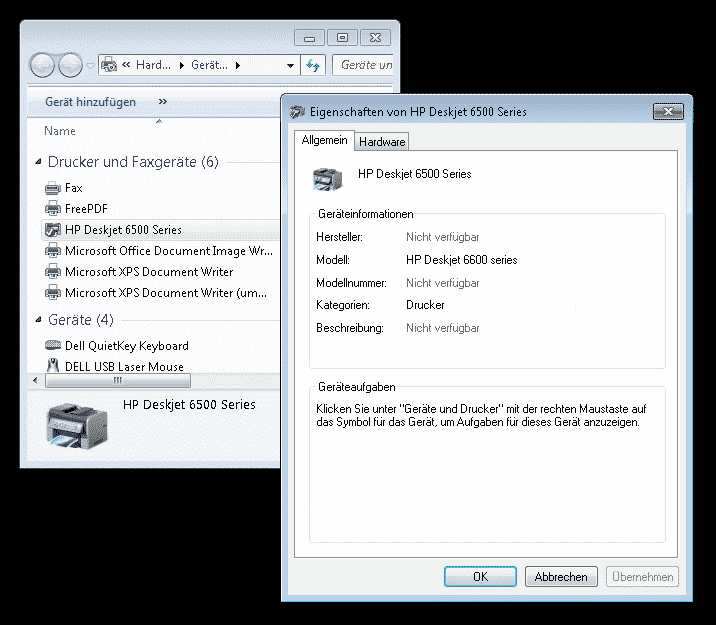Click the Geräte search field

pyautogui.click(x=363, y=65)
